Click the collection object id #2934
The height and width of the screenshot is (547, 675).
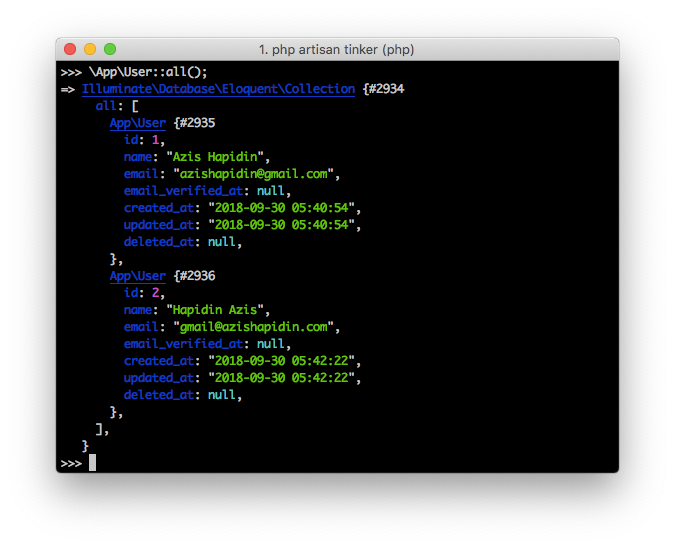pyautogui.click(x=384, y=89)
